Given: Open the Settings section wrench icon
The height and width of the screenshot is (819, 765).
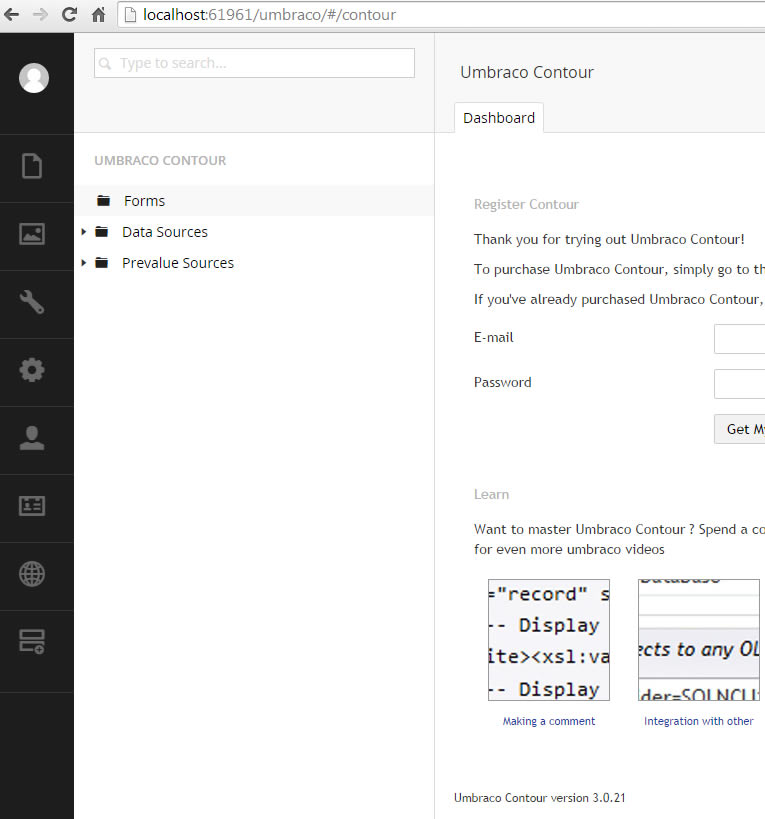Looking at the screenshot, I should [x=32, y=302].
